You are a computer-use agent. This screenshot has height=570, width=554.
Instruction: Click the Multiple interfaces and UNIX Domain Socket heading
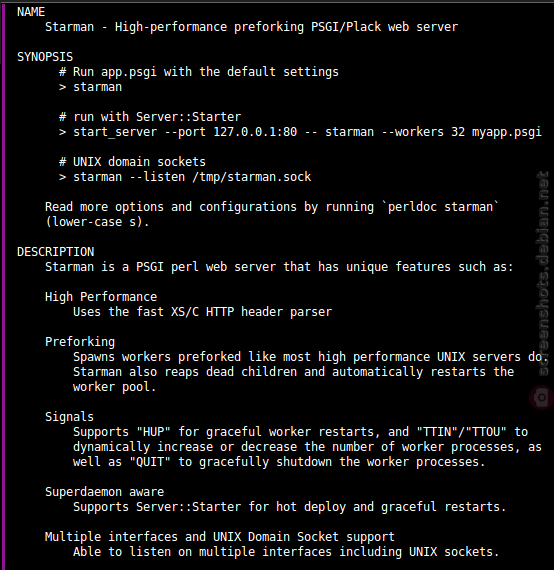pos(220,537)
